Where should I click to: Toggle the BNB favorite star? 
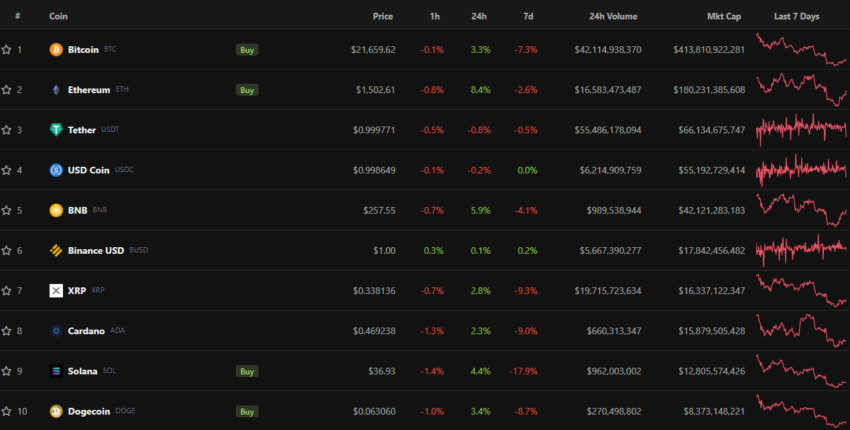point(7,210)
